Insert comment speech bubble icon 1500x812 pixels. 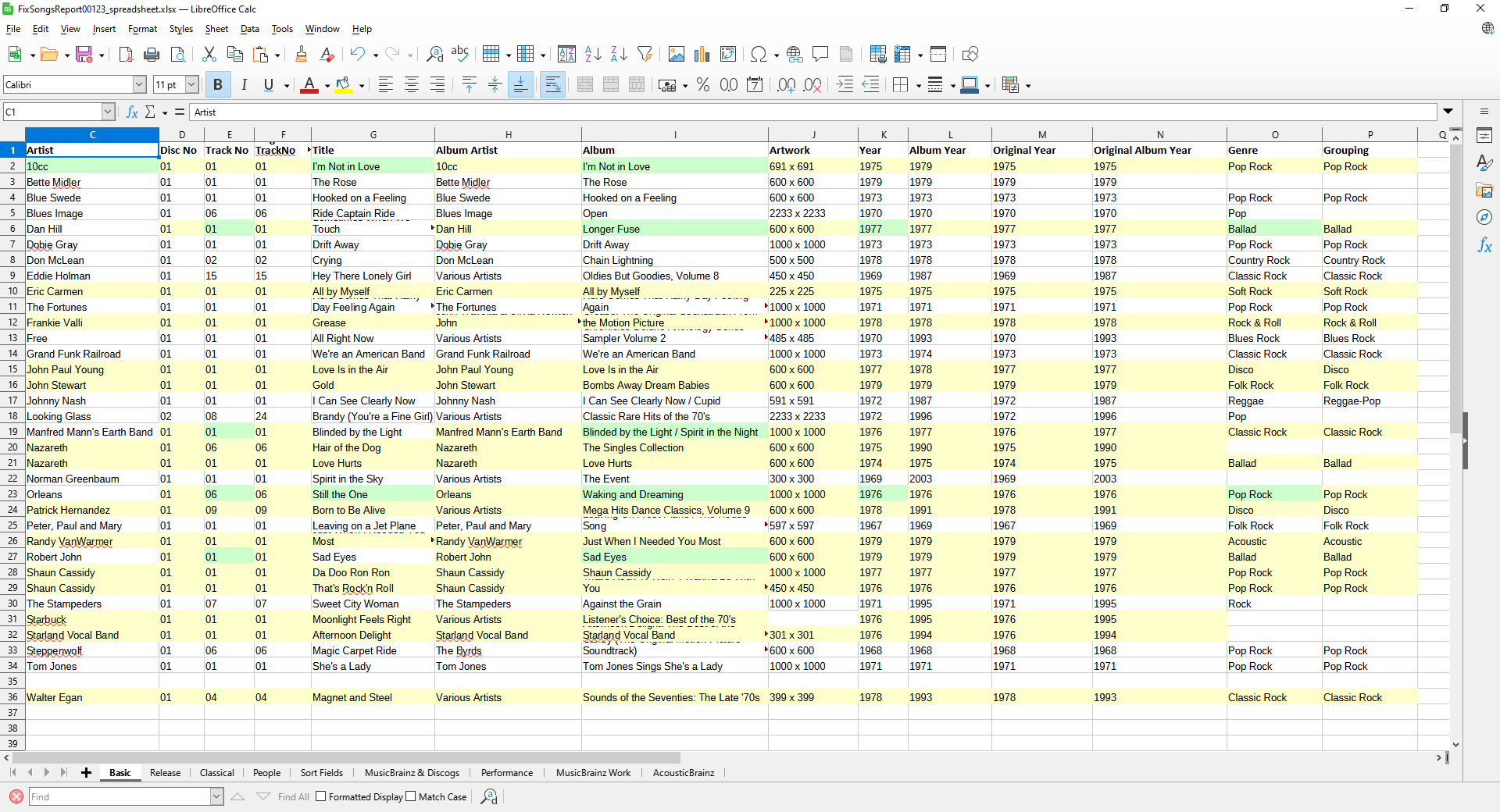(x=820, y=54)
